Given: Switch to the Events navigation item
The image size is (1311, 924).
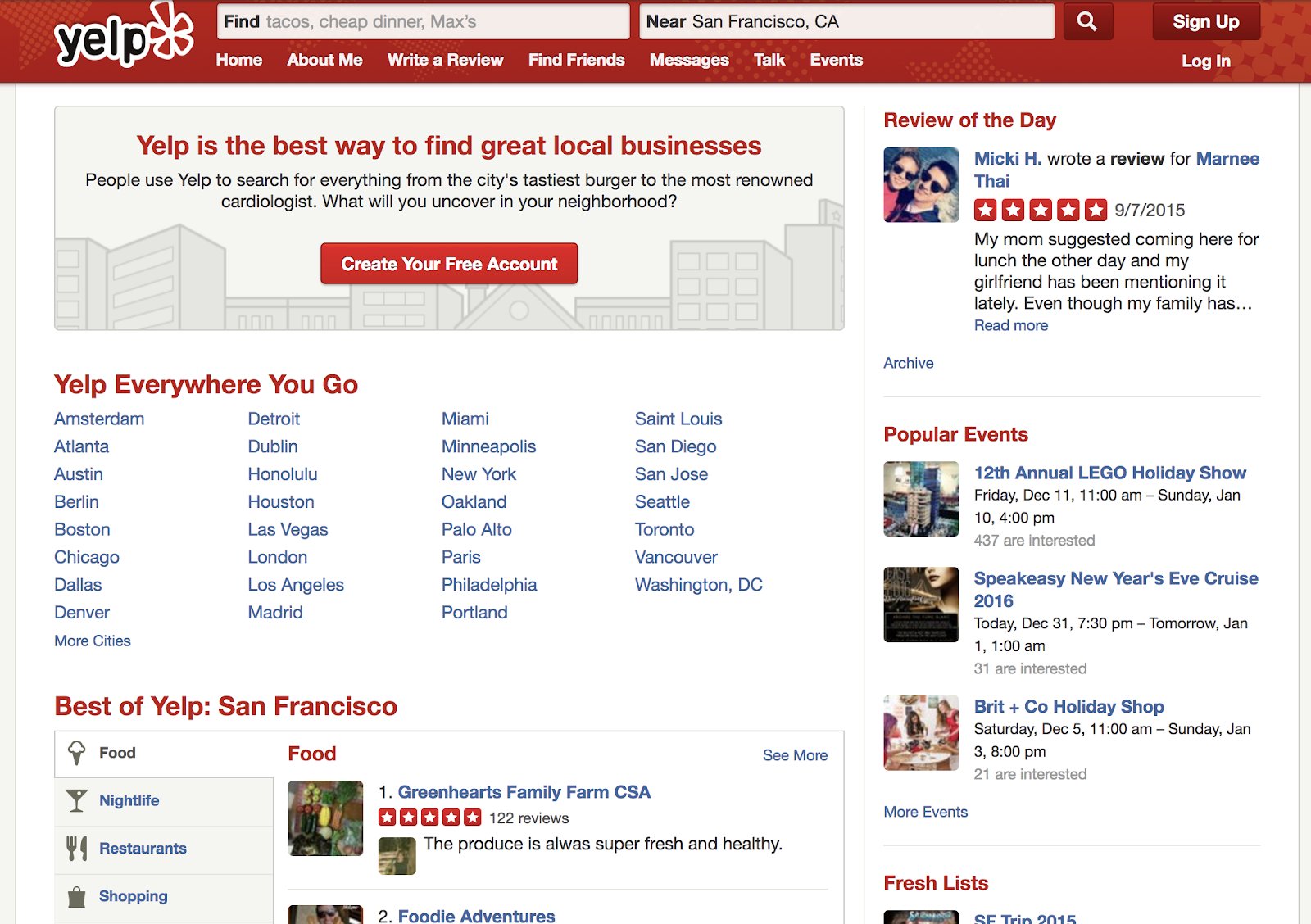Looking at the screenshot, I should [x=836, y=60].
